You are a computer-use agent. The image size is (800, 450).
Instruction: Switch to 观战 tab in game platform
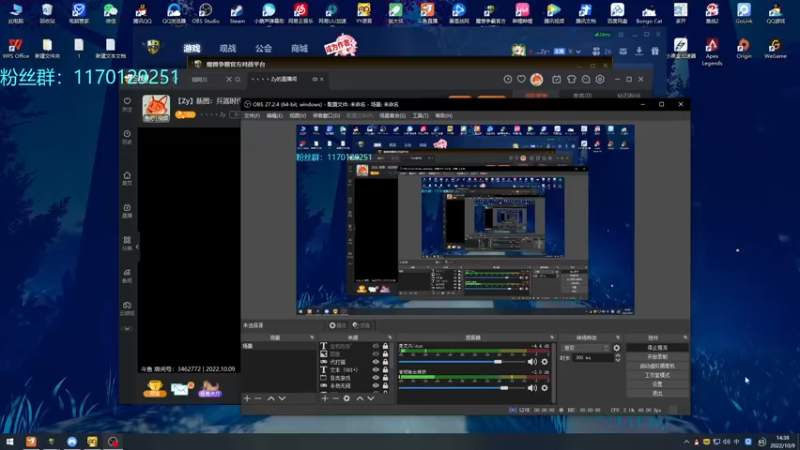pos(228,48)
